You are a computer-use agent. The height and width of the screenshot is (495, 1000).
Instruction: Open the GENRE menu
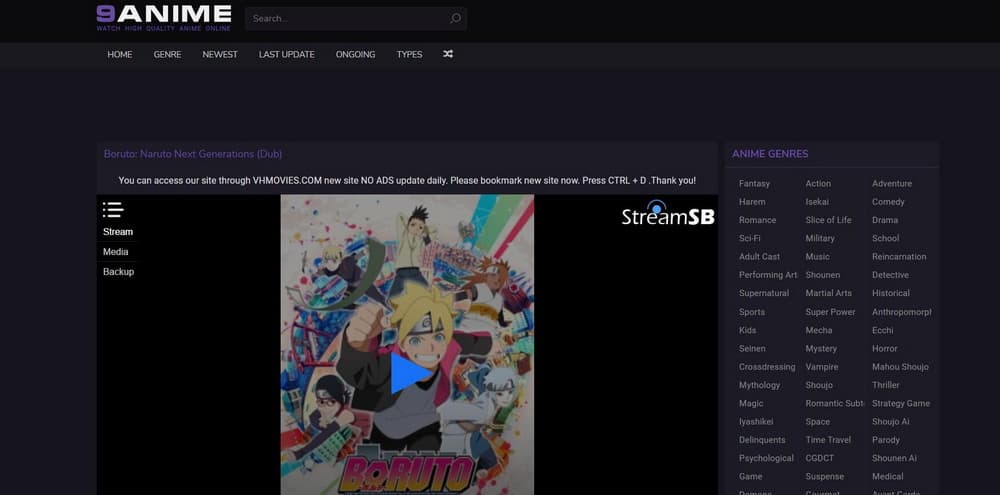click(167, 54)
